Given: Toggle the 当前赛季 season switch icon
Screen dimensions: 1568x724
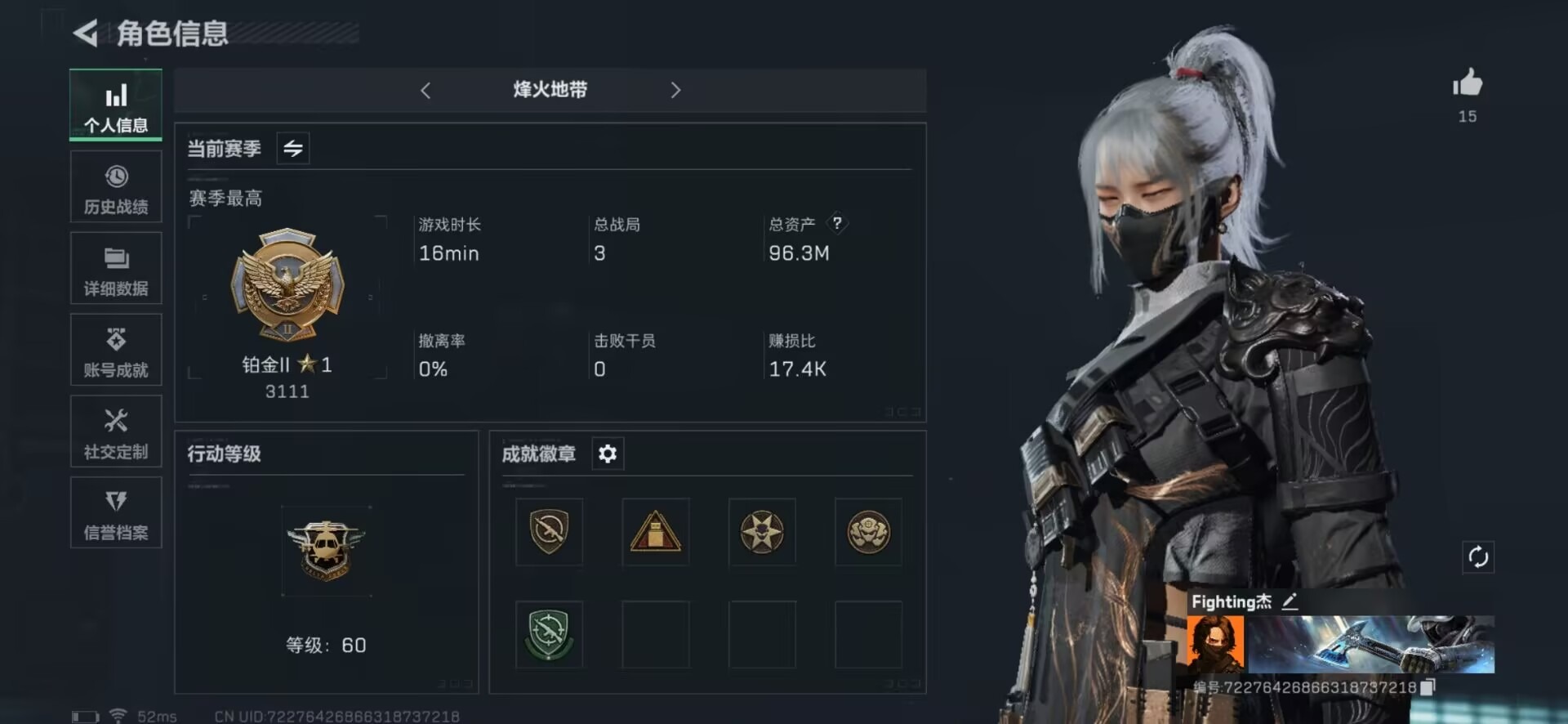Looking at the screenshot, I should [x=293, y=148].
